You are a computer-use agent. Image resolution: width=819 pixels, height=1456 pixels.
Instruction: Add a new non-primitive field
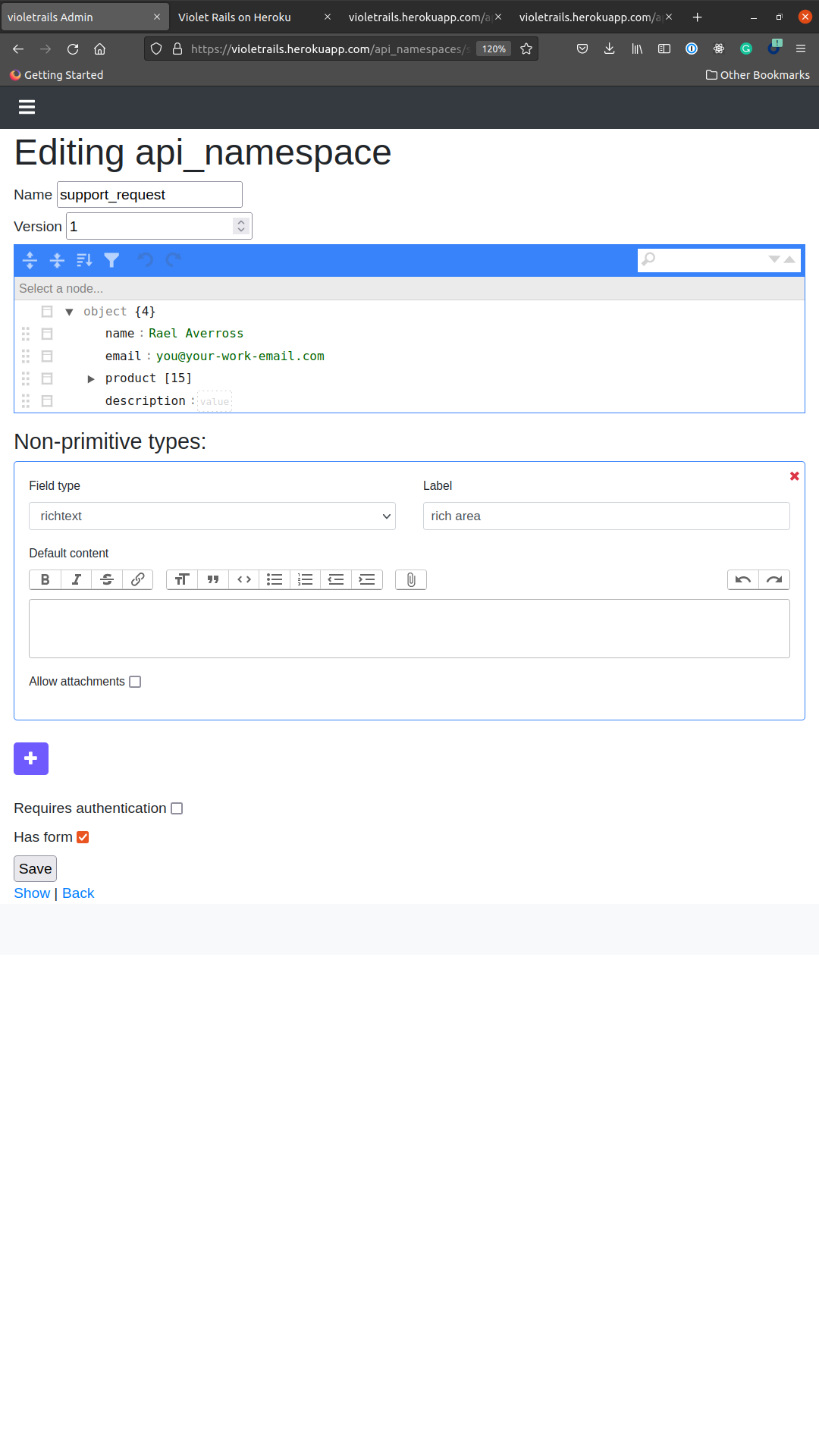31,758
